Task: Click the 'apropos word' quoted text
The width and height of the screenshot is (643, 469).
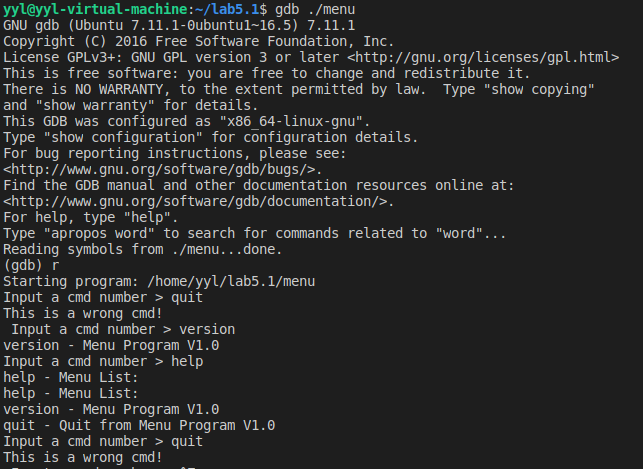Action: (x=99, y=233)
